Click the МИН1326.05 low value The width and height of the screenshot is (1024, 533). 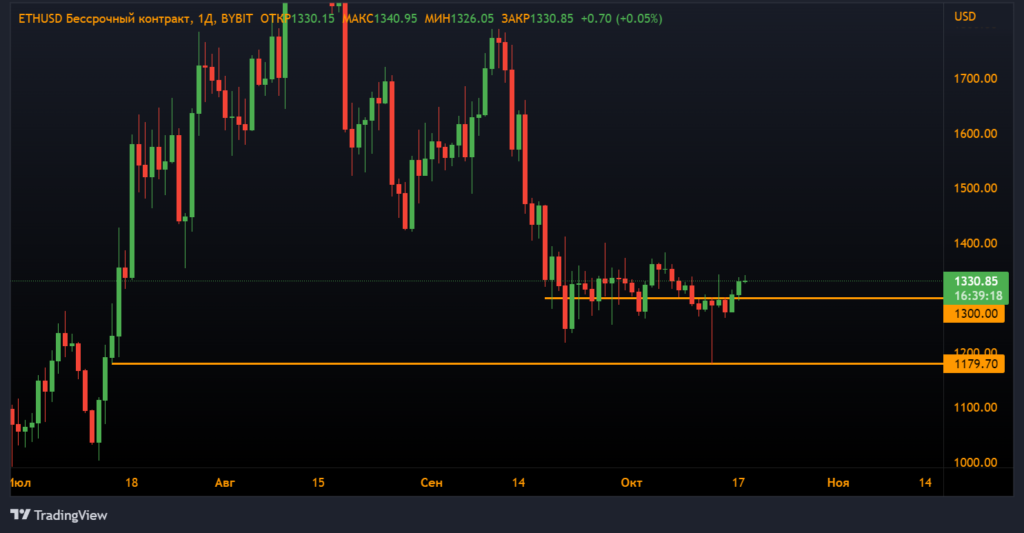[x=459, y=19]
